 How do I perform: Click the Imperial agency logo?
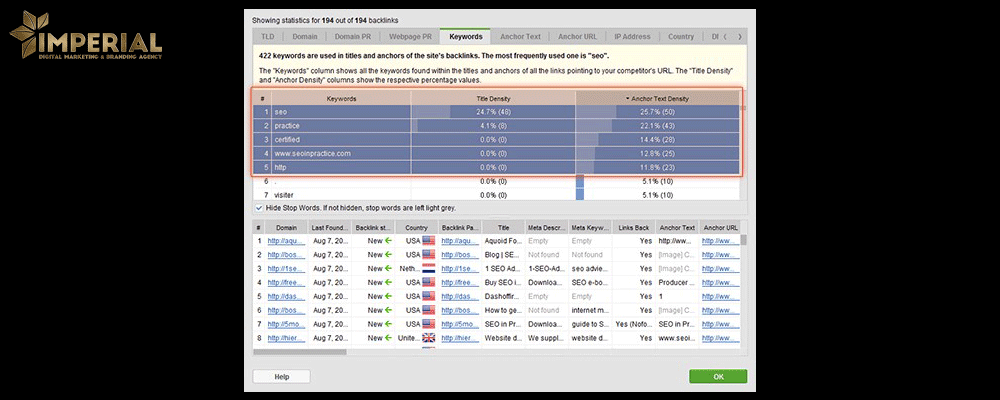pyautogui.click(x=85, y=42)
